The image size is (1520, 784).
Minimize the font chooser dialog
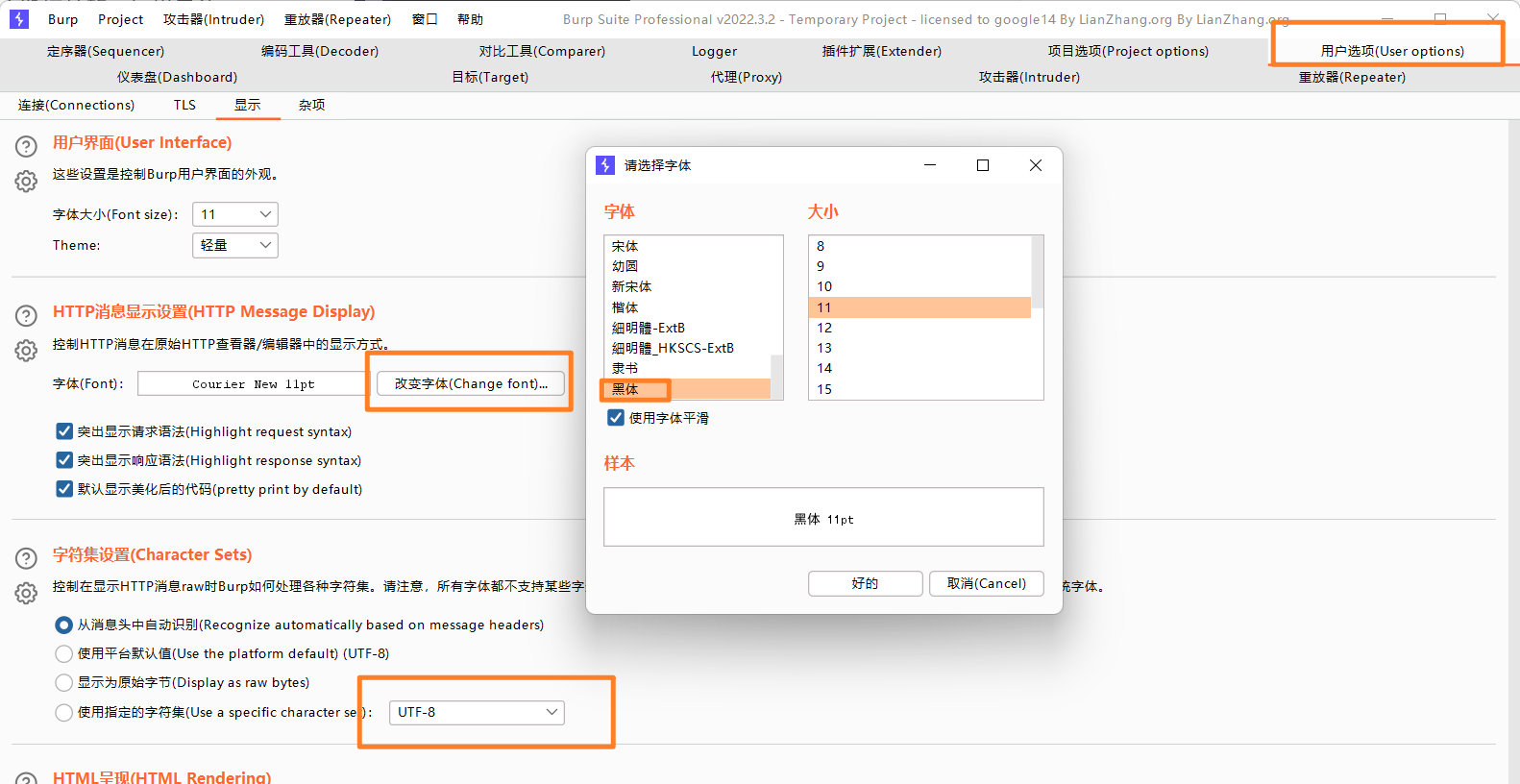pos(930,165)
